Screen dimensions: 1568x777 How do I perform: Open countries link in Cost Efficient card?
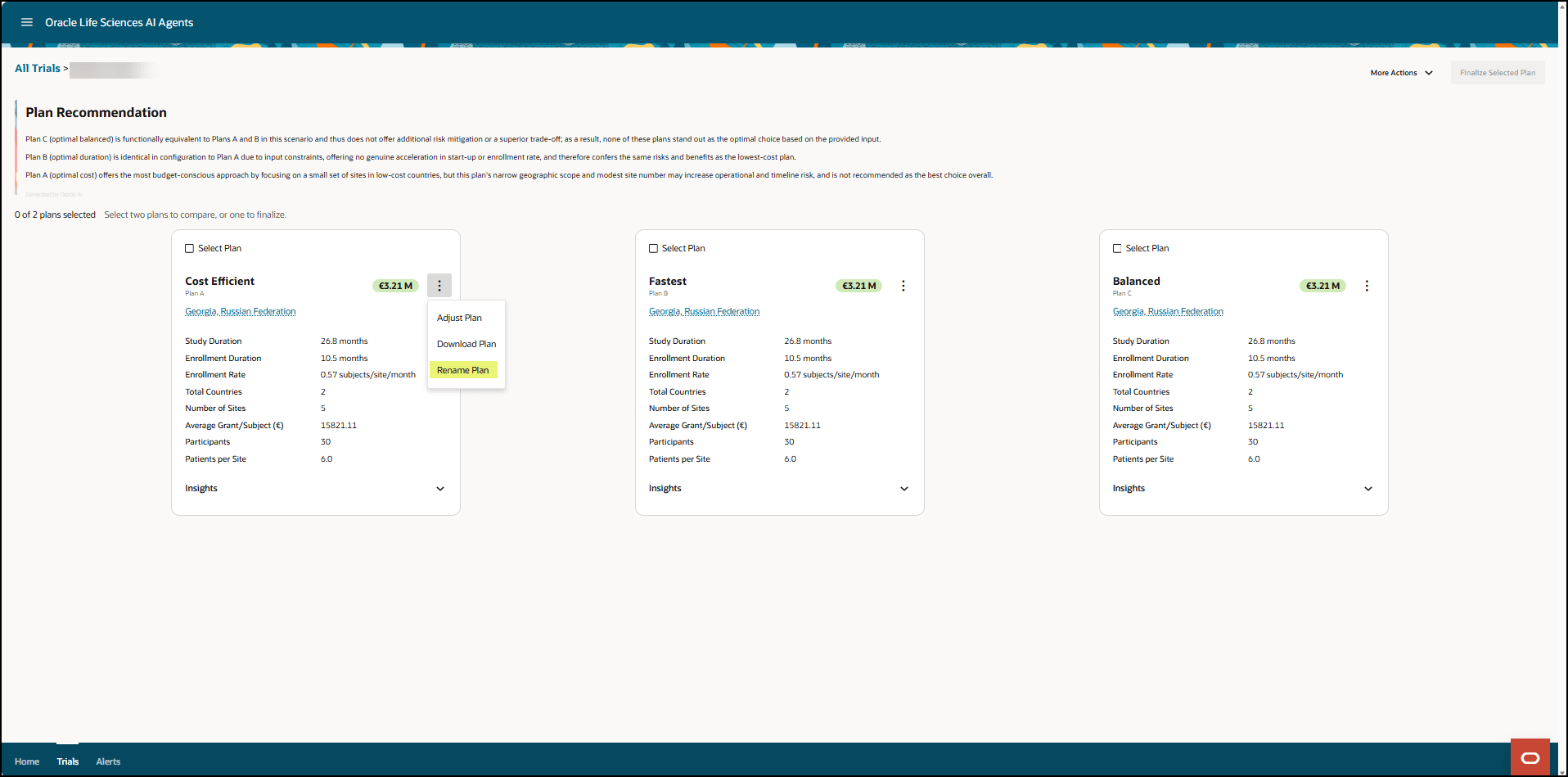point(241,311)
